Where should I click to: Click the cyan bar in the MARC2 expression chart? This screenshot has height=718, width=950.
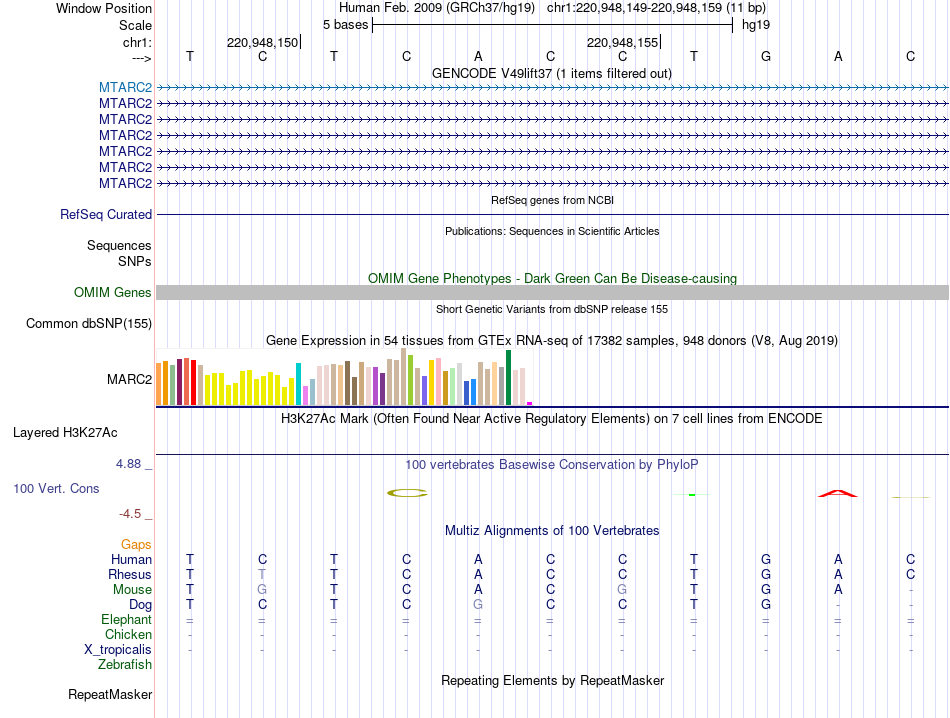pyautogui.click(x=298, y=384)
